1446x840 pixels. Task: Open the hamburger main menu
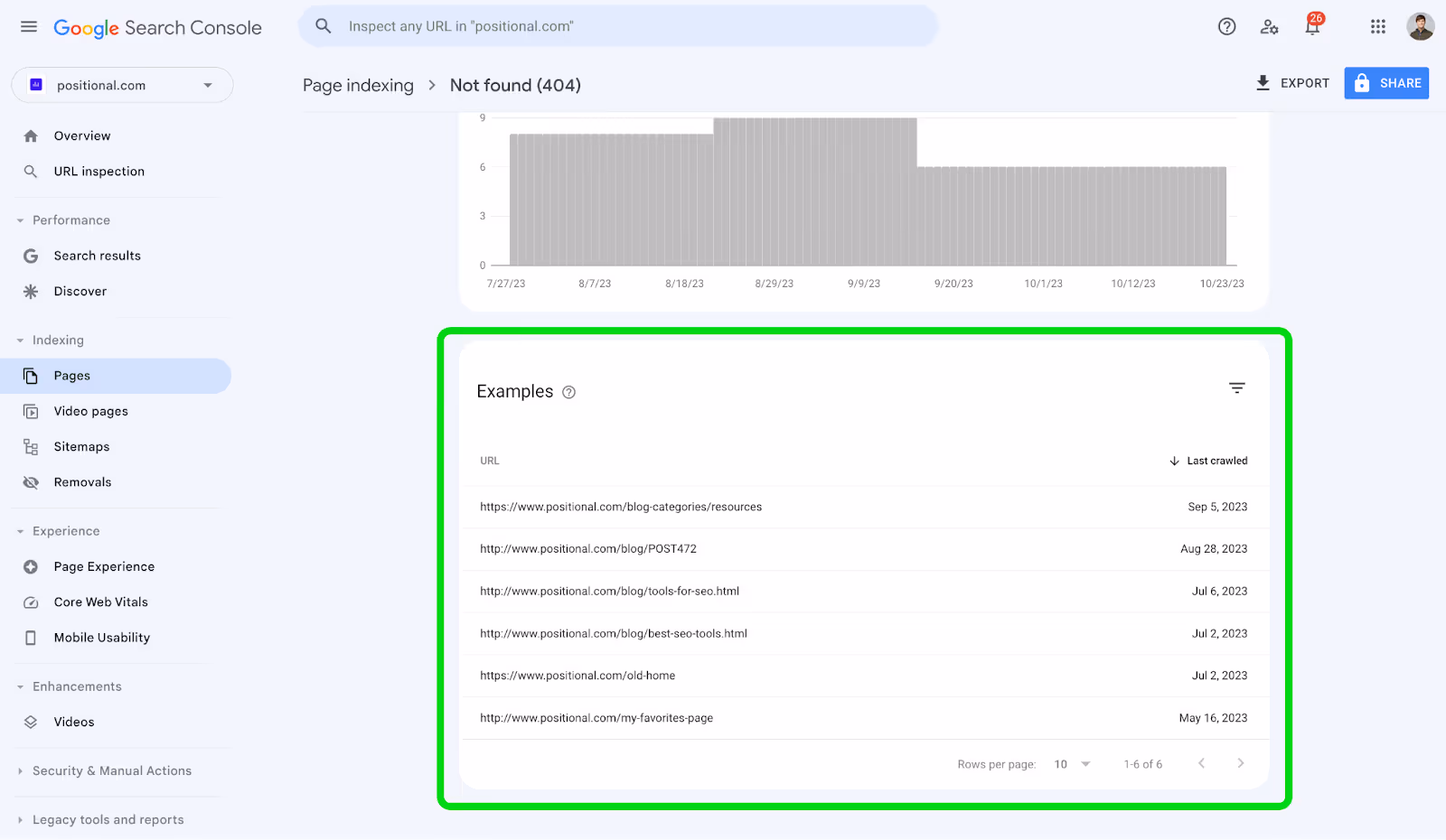click(x=29, y=27)
